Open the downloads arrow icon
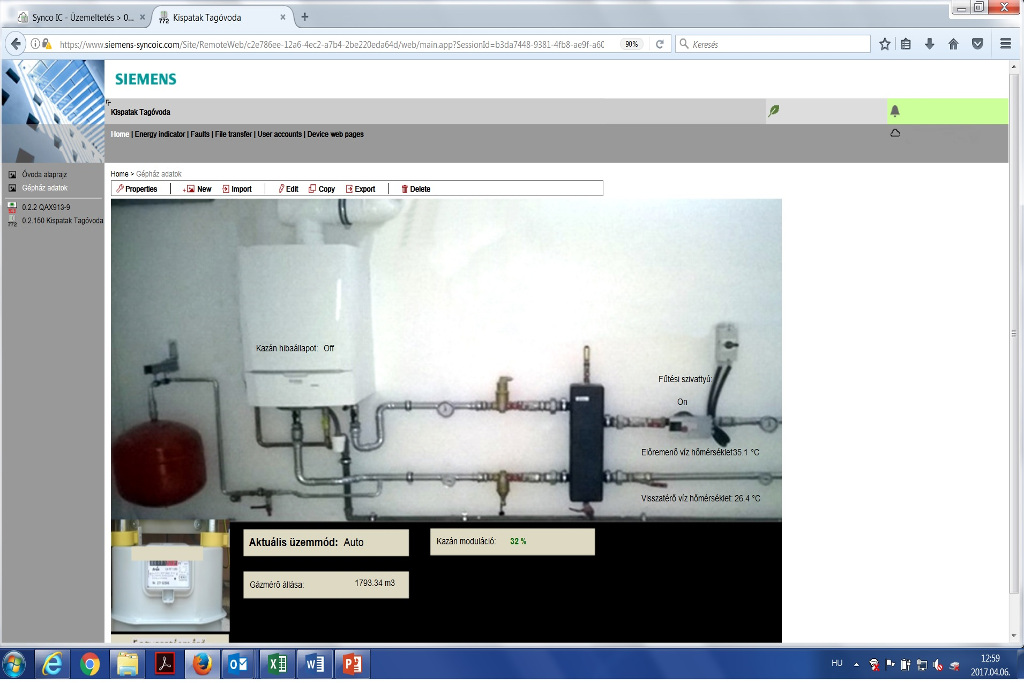Viewport: 1024px width, 683px height. [929, 44]
